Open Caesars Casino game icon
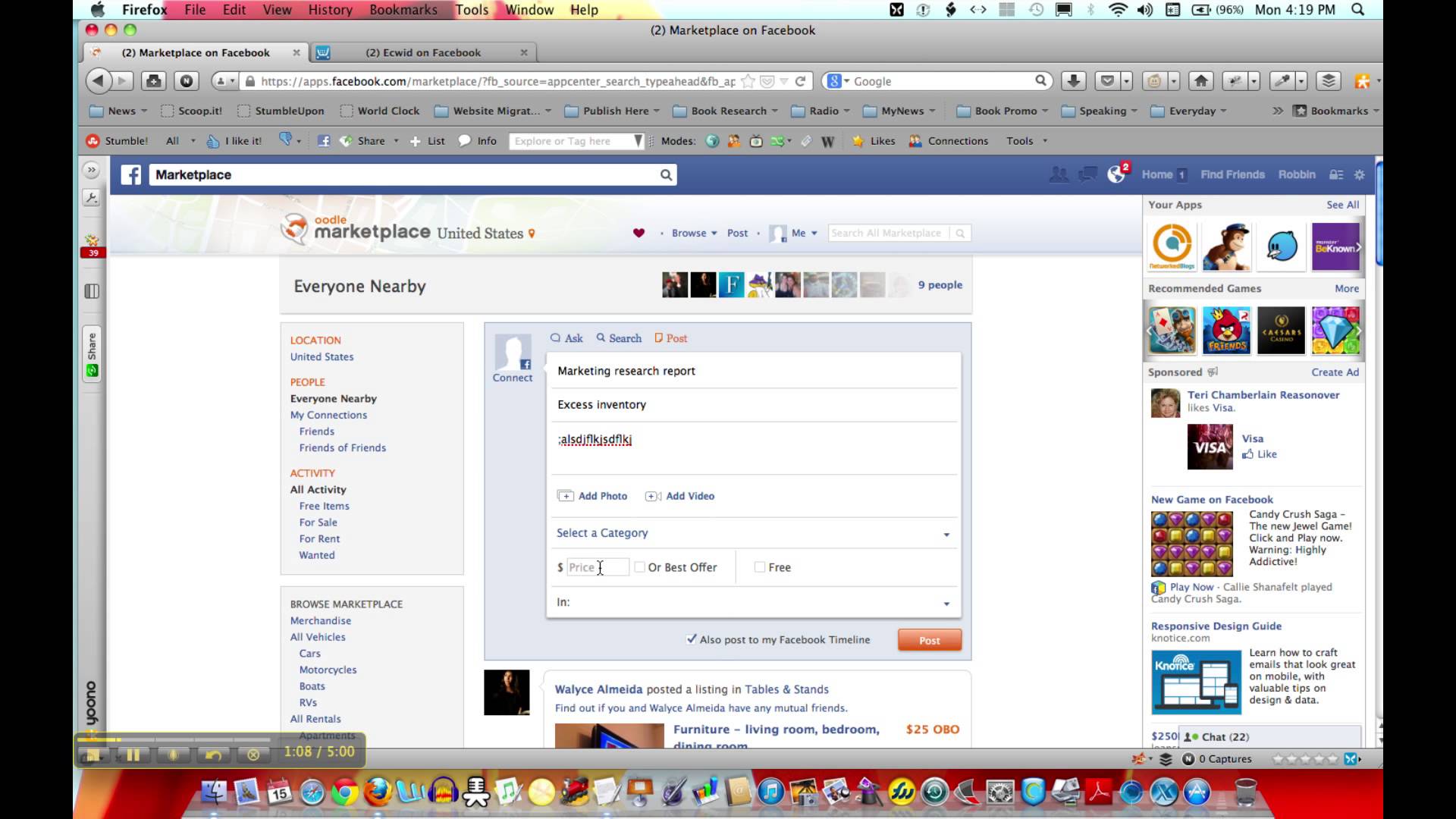Viewport: 1456px width, 819px height. [1281, 330]
